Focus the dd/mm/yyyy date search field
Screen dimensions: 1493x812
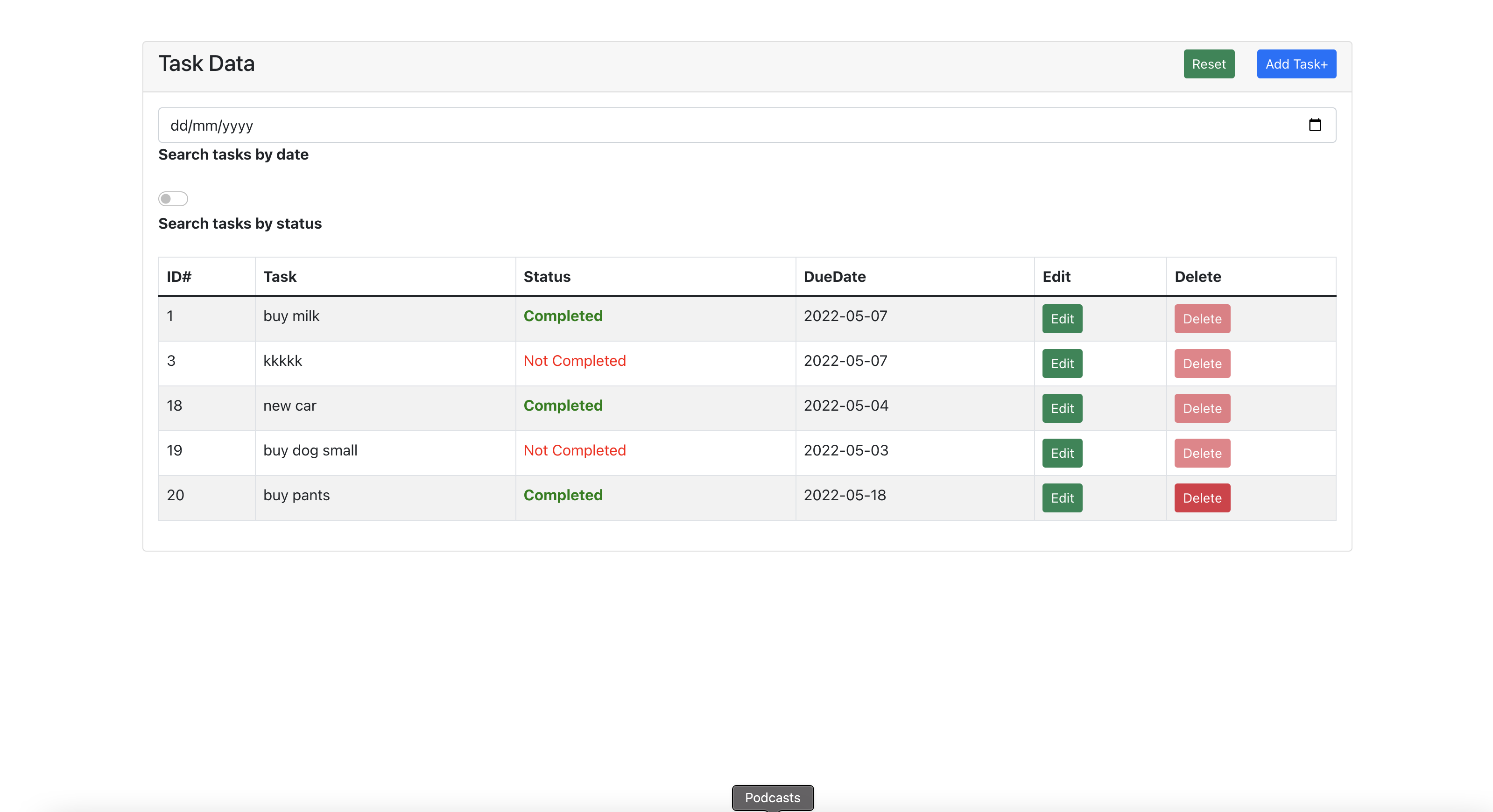click(x=747, y=125)
